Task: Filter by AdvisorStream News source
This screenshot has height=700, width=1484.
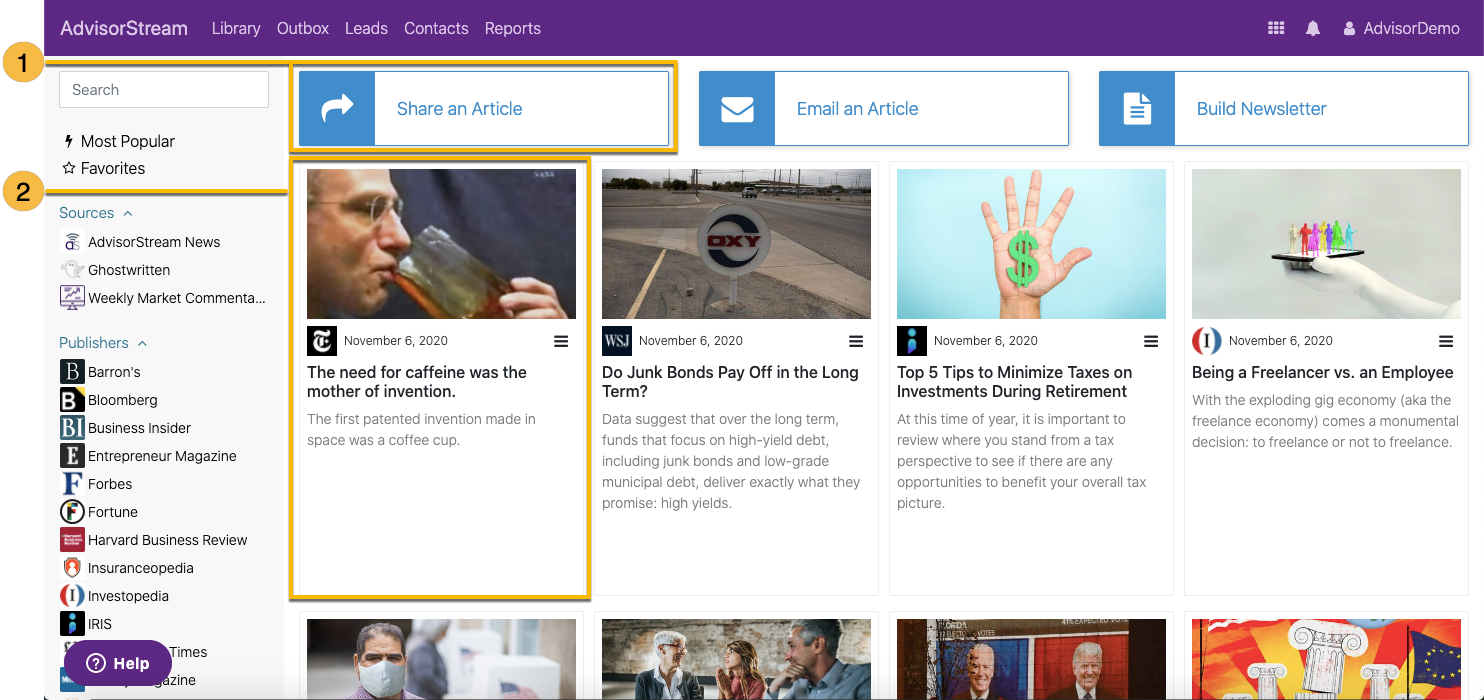Action: 154,242
